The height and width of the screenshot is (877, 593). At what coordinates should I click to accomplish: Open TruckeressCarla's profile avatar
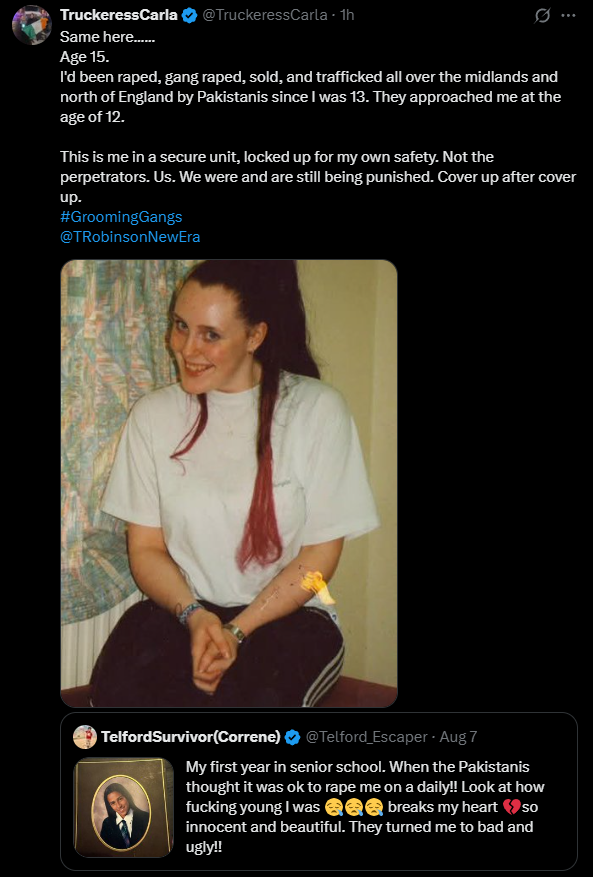[32, 25]
